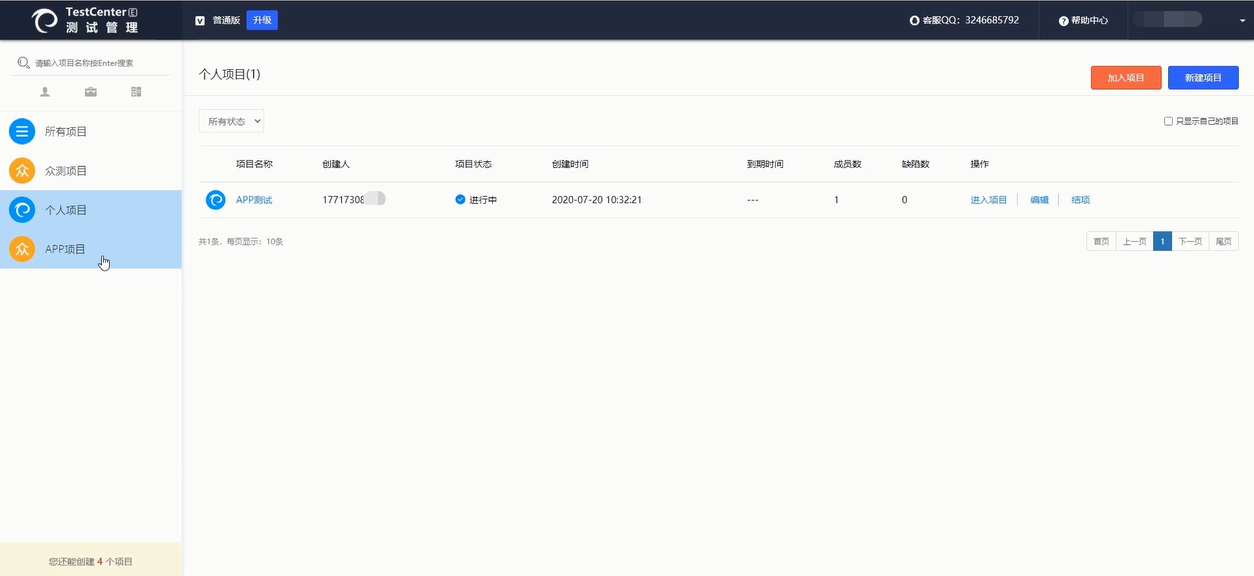Go to 上一页 previous page
This screenshot has height=576, width=1254.
[1134, 241]
